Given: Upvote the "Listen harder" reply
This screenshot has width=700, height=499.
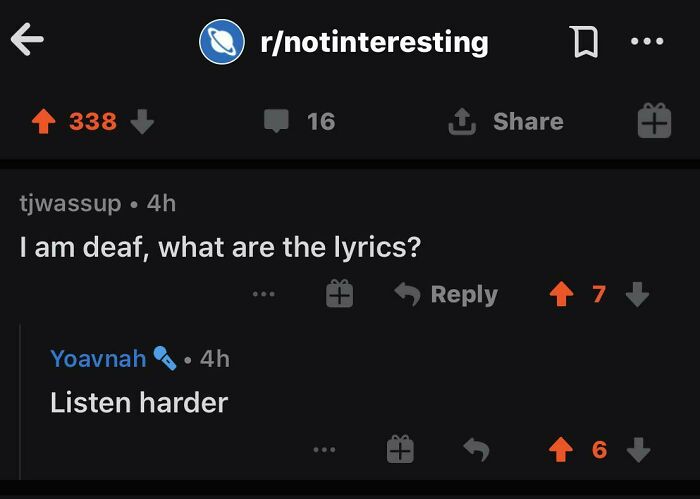Looking at the screenshot, I should (561, 451).
